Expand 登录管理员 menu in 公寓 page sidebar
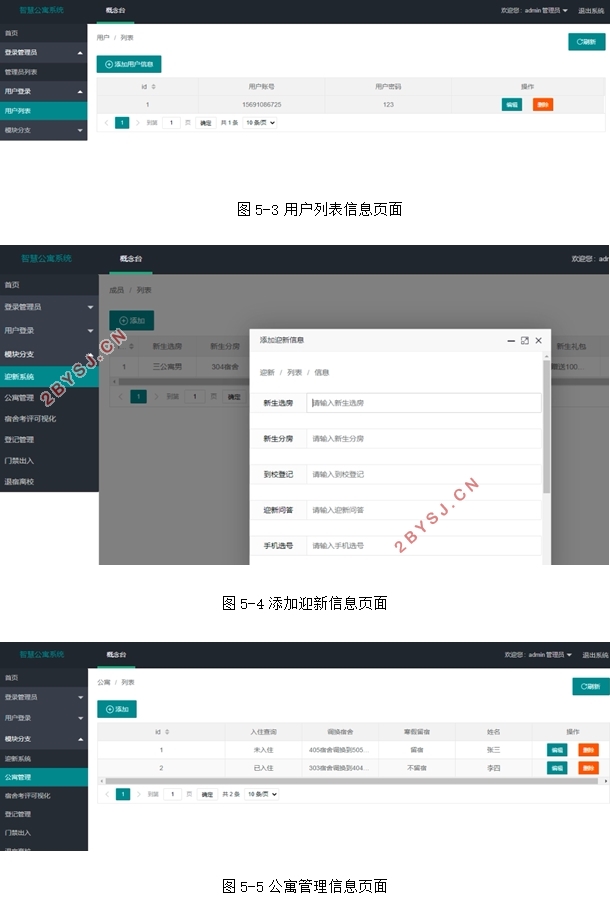The width and height of the screenshot is (610, 901). 44,697
